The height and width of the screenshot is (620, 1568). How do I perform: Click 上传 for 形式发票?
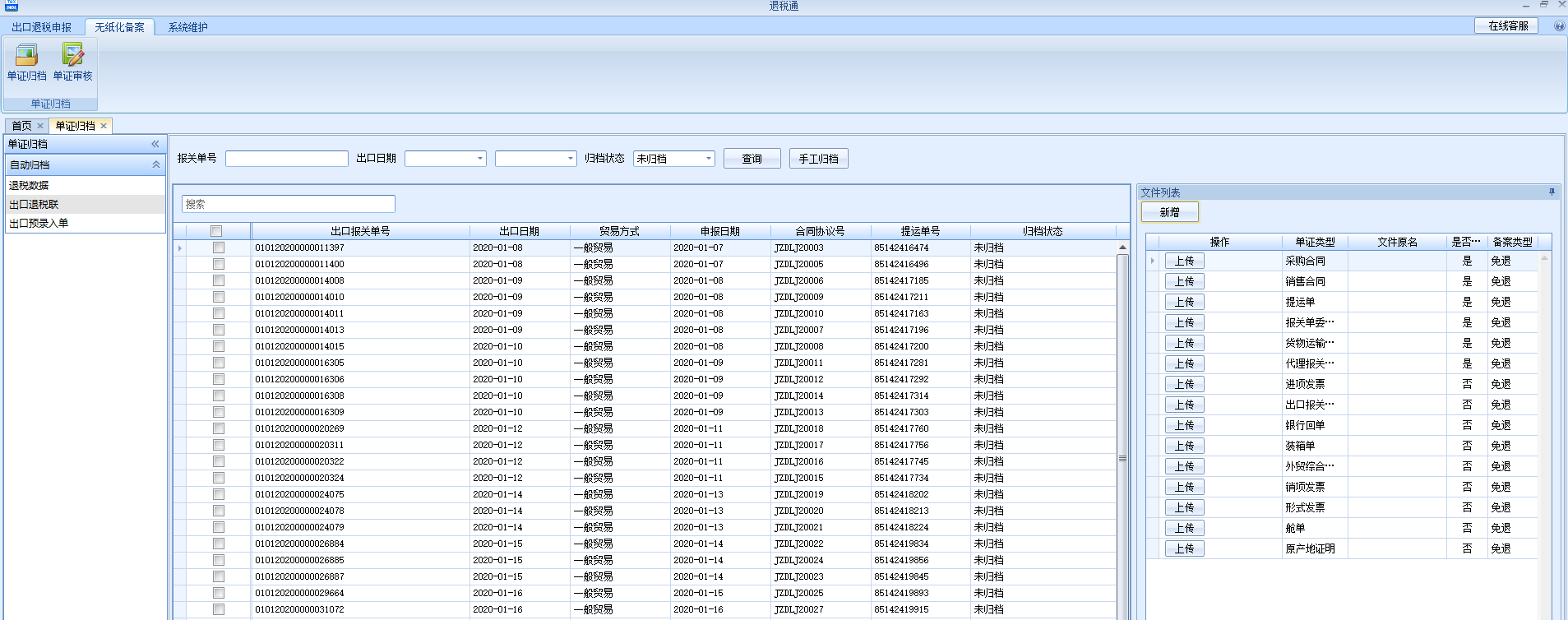1185,507
